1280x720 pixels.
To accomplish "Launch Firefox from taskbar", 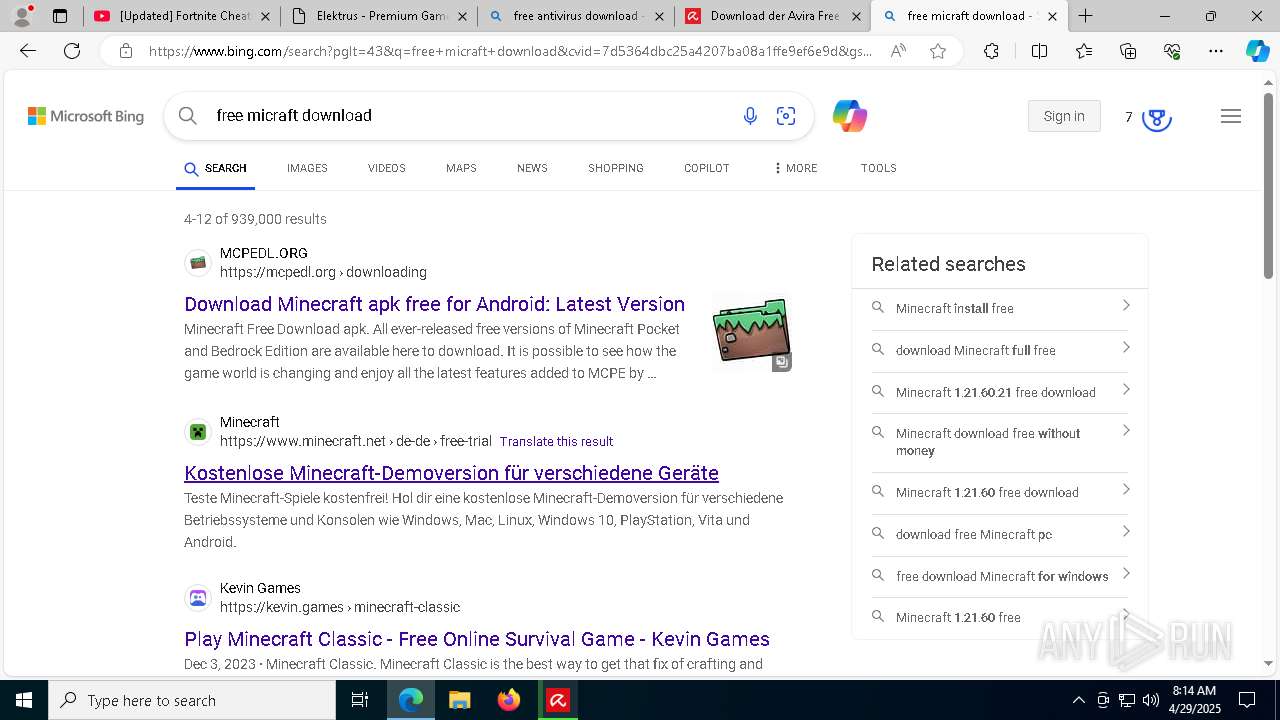I will click(x=509, y=700).
